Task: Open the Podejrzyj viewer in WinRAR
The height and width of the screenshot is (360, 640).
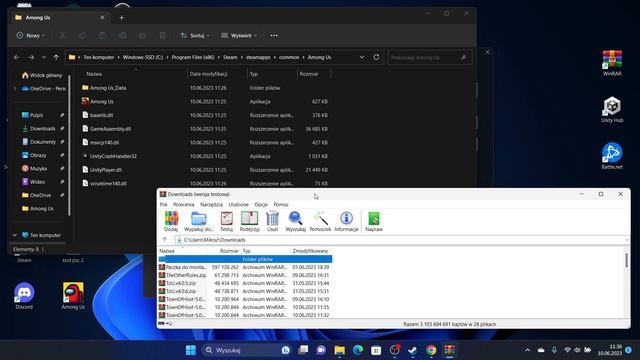Action: tap(249, 222)
